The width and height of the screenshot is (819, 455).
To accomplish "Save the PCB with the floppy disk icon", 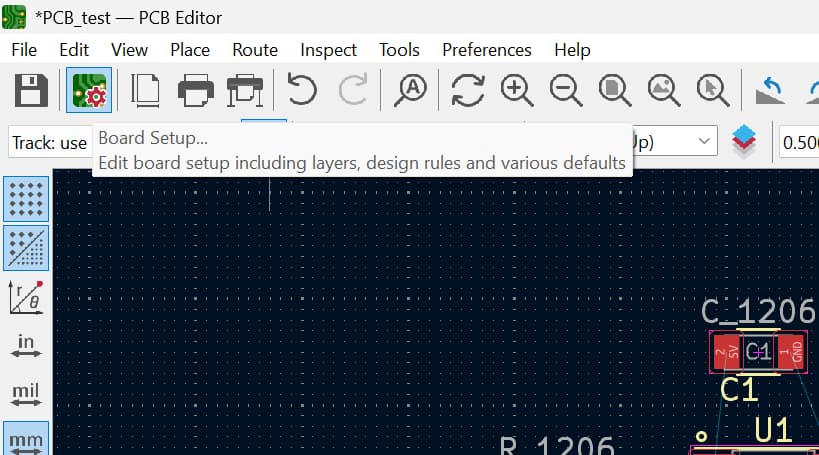I will (x=31, y=91).
